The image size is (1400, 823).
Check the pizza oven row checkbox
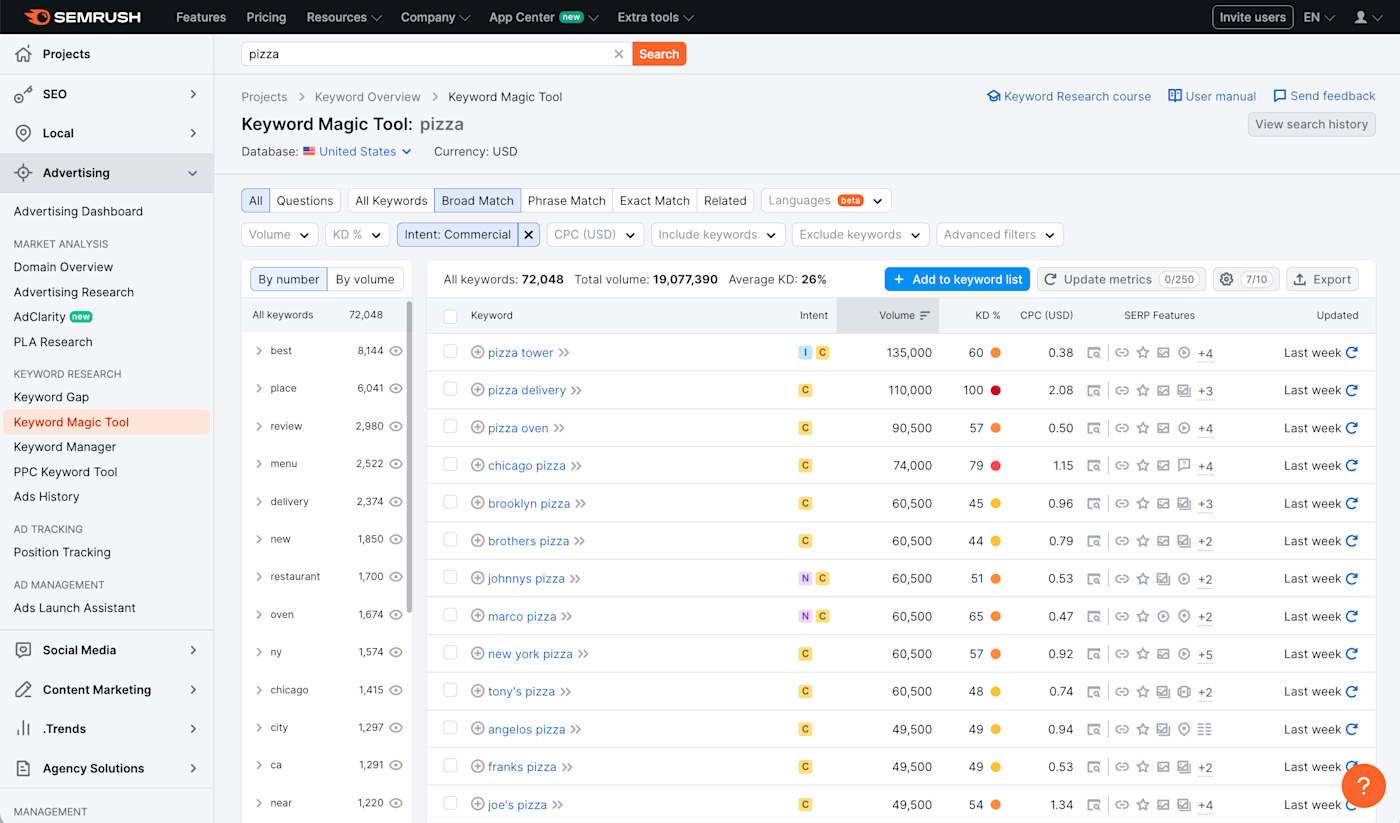450,427
